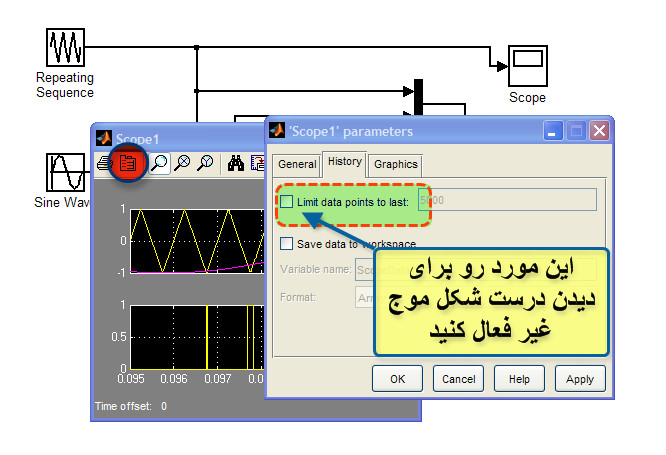
Task: Click the data points limit field
Action: pos(506,201)
